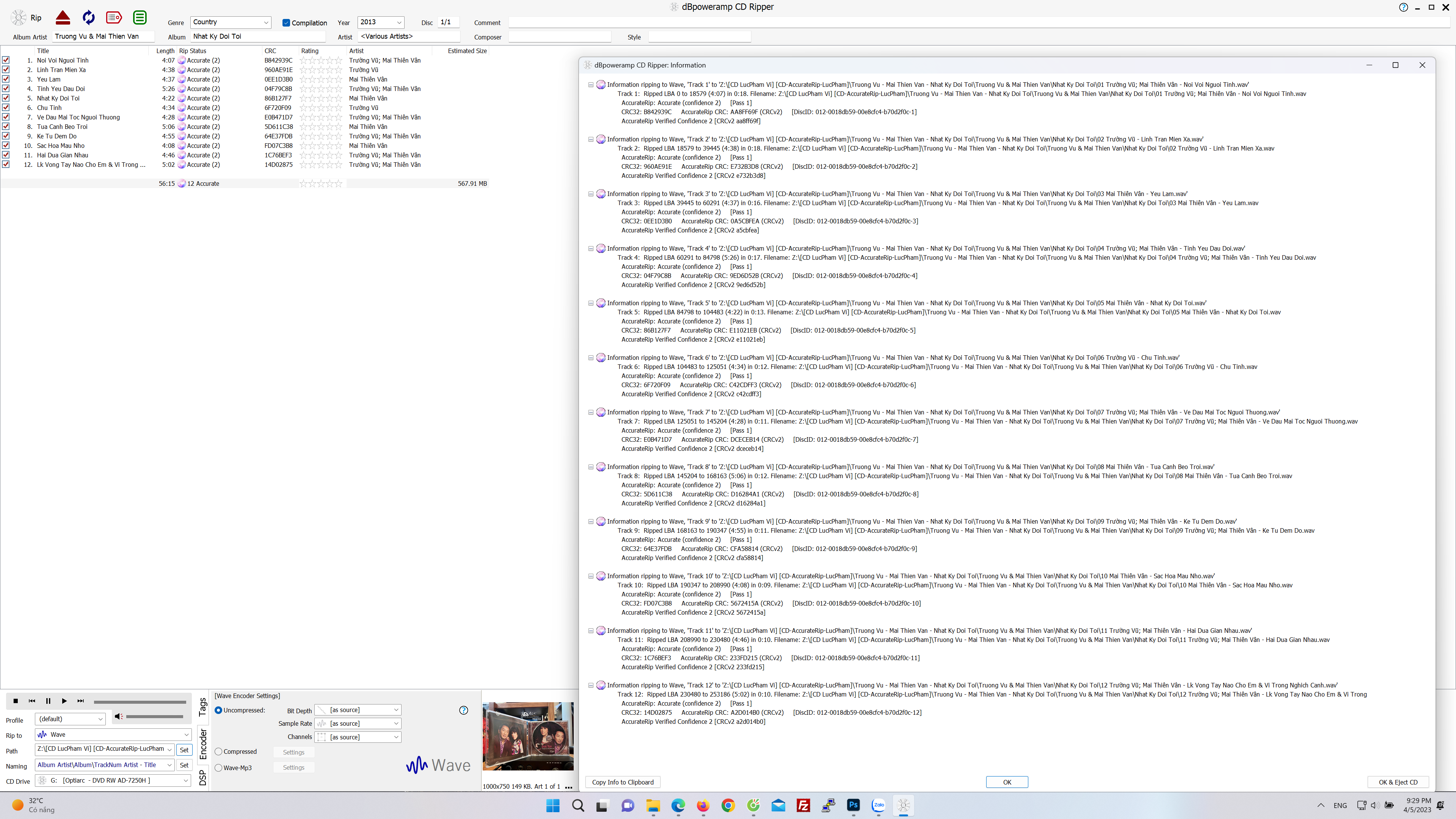The height and width of the screenshot is (819, 1456).
Task: Switch to the DSP vertical tab
Action: pos(203,778)
